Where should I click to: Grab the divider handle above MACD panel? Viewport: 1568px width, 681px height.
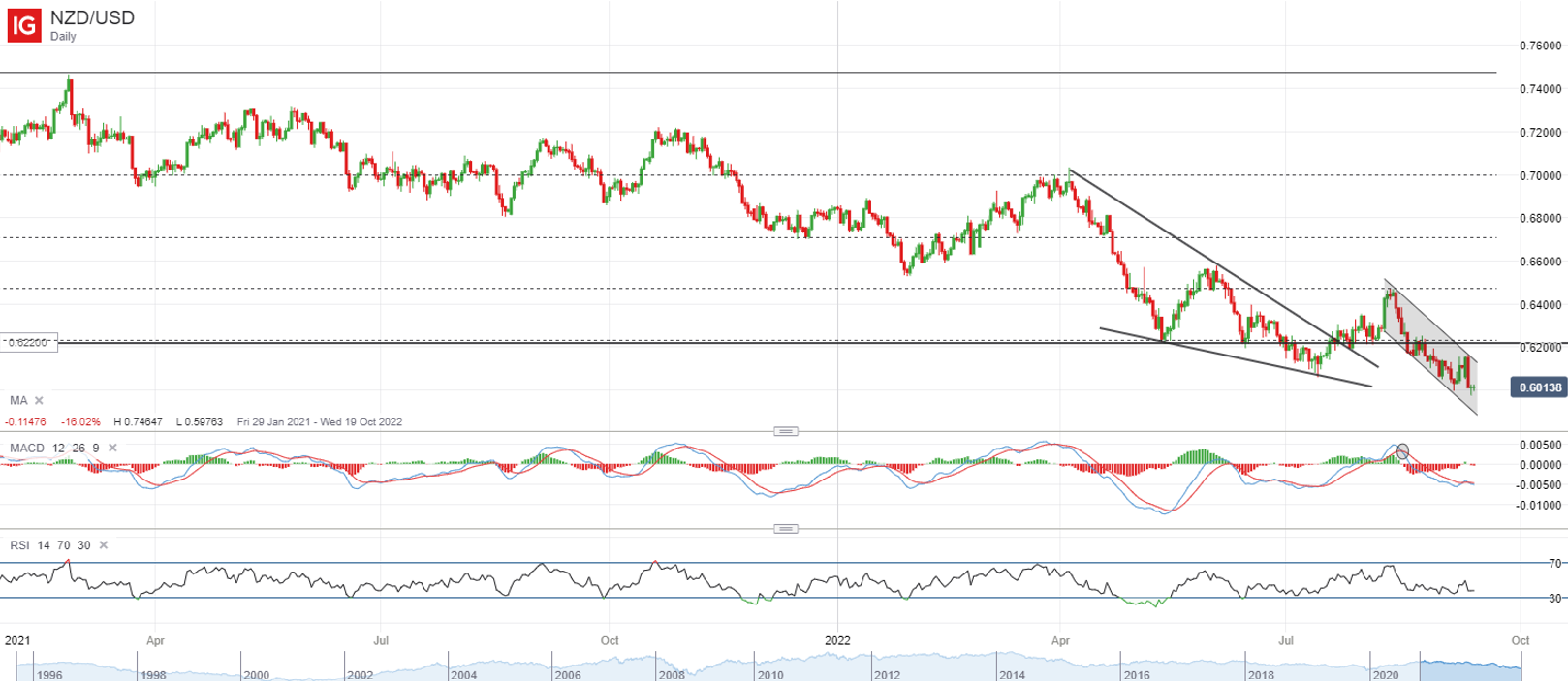point(786,431)
